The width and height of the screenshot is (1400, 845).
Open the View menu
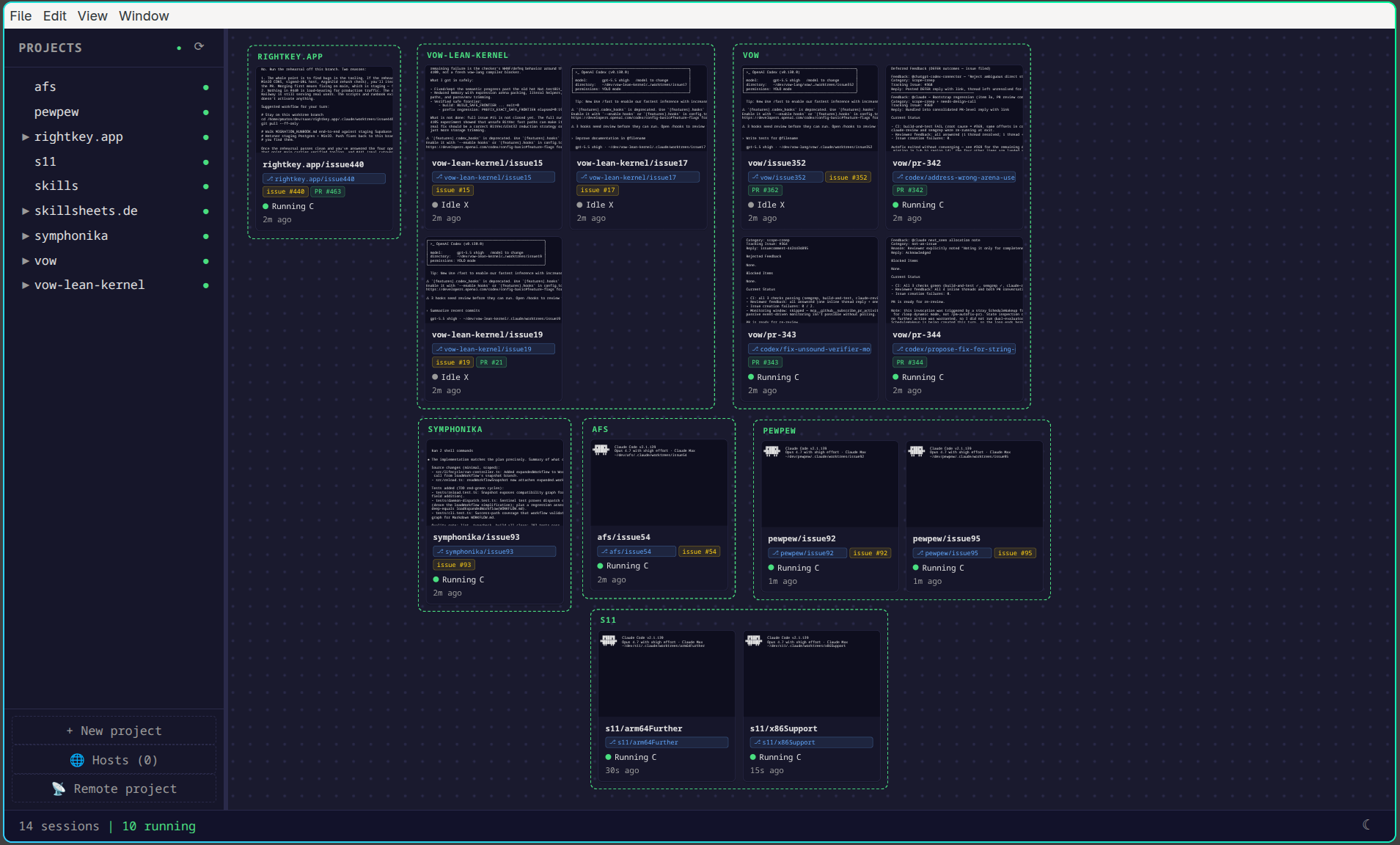(x=92, y=15)
